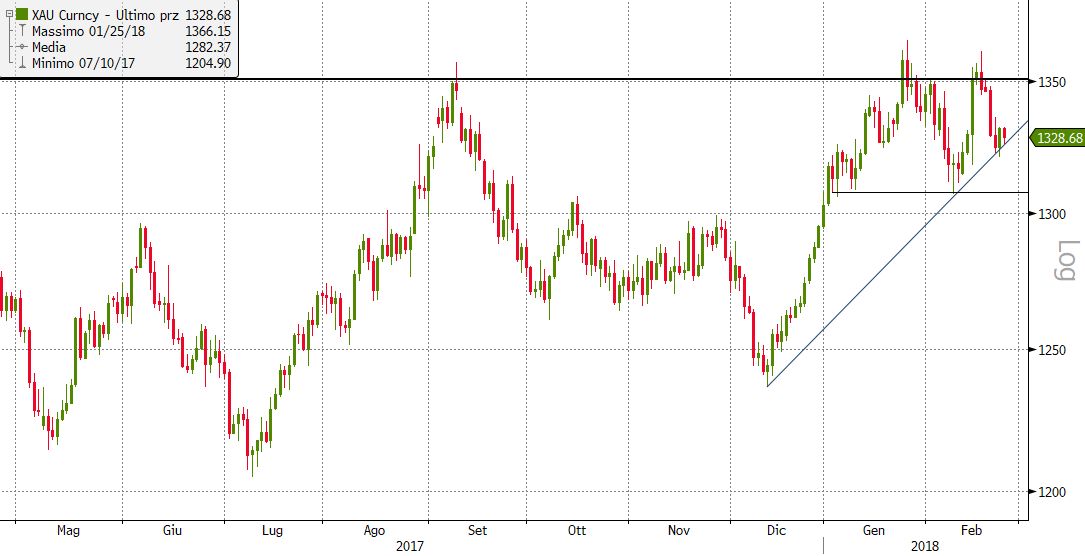
Task: Click the legend last price 1328.68
Action: [208, 15]
